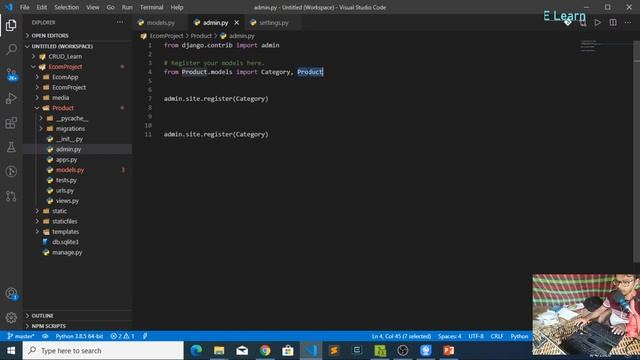Collapse the Untitled (Workspace) section

coord(61,46)
